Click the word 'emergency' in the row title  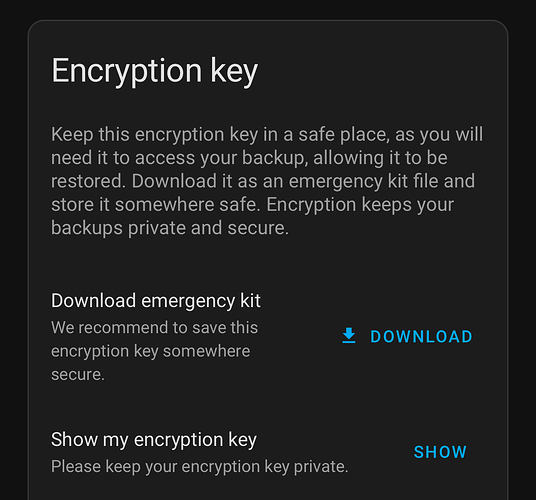click(x=188, y=302)
